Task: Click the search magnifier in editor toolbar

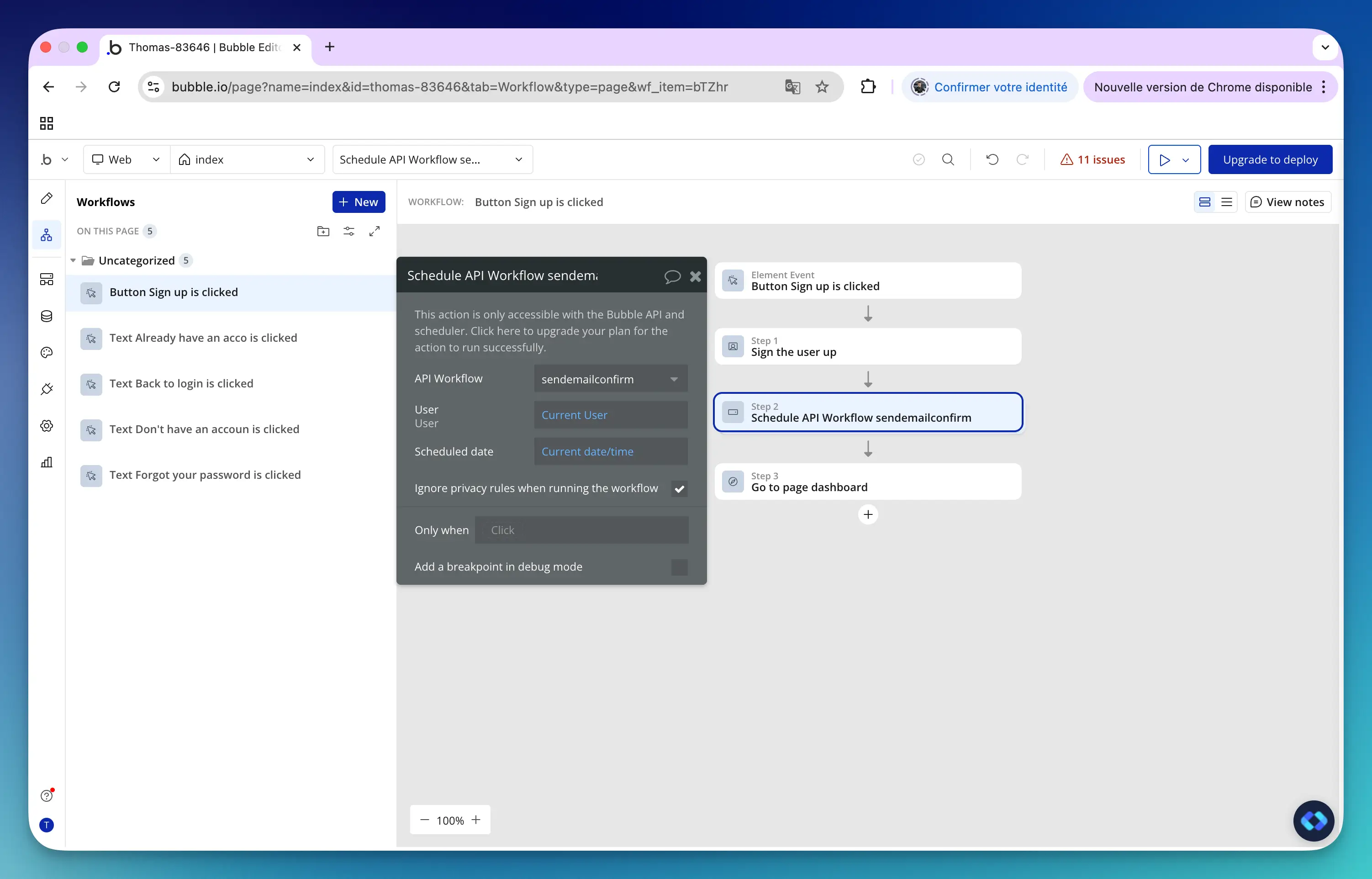Action: coord(948,159)
